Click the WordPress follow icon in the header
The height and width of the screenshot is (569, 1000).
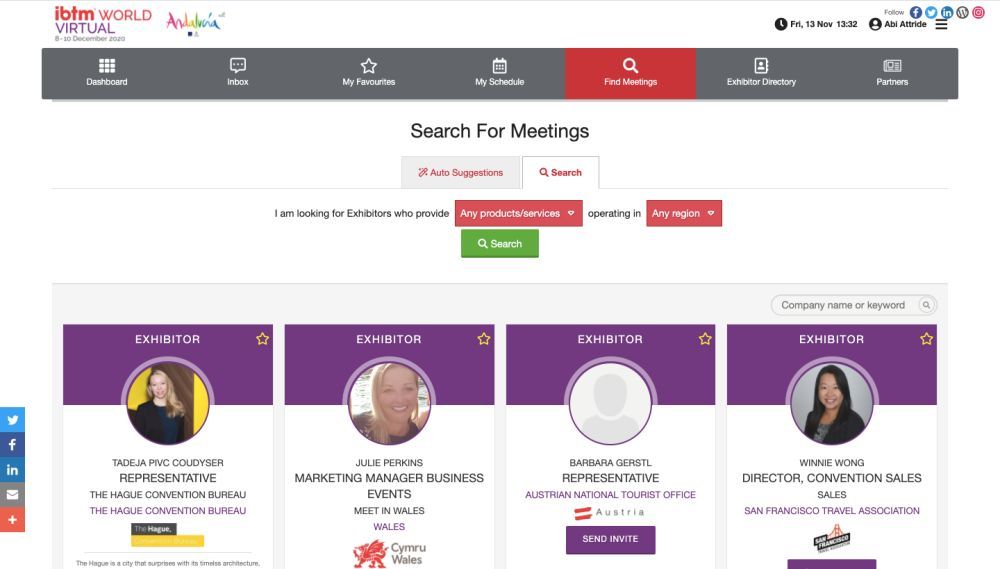coord(962,12)
